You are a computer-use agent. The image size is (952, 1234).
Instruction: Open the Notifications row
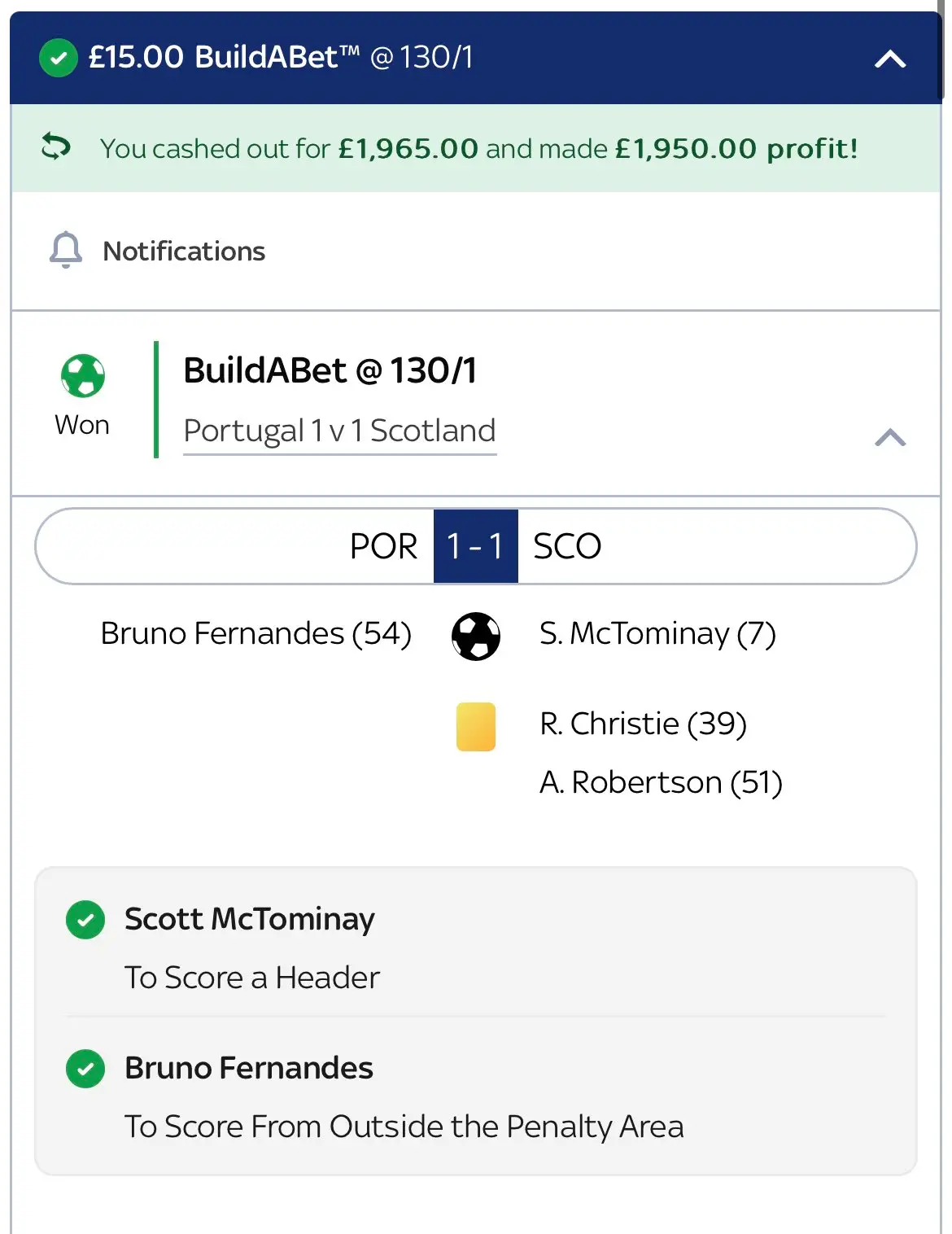(184, 252)
